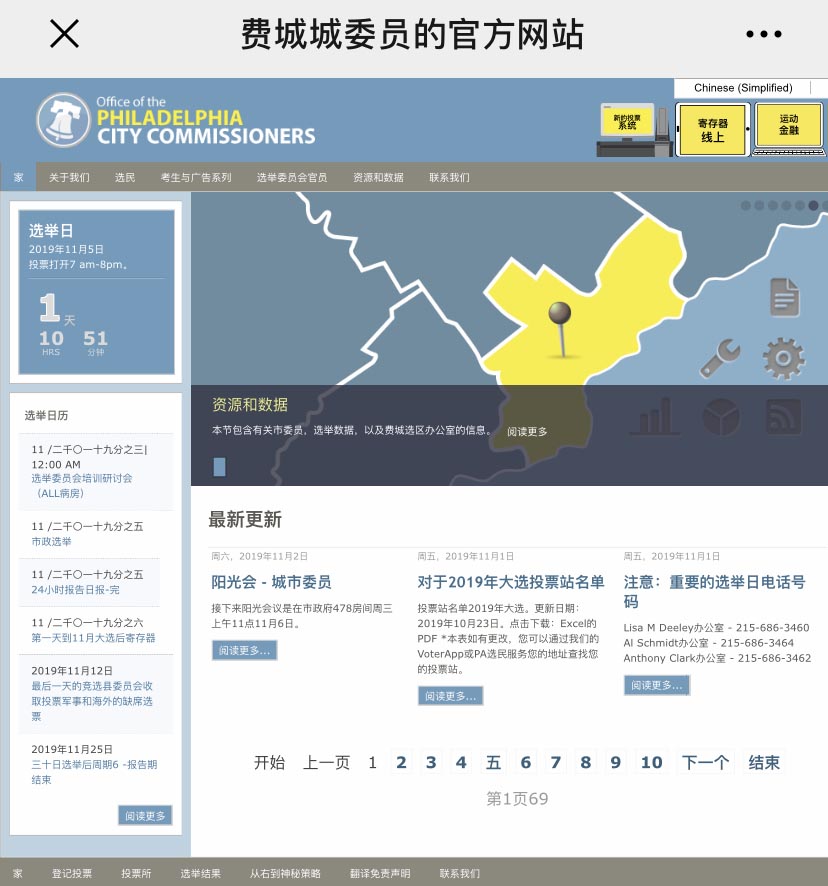This screenshot has width=828, height=886.
Task: Open the 市政选举 calendar event
Action: (51, 541)
